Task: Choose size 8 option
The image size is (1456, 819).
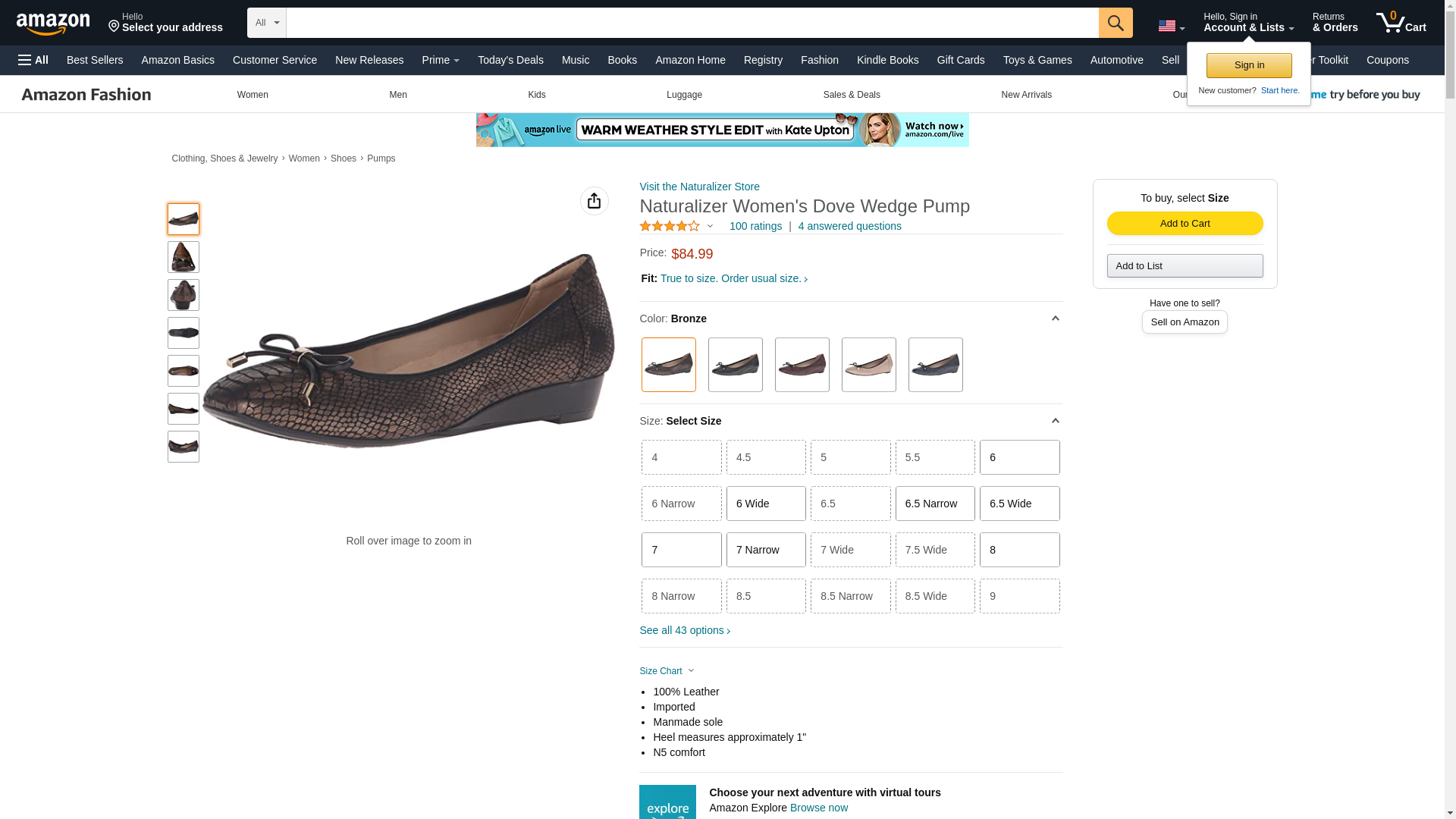Action: tap(1018, 550)
